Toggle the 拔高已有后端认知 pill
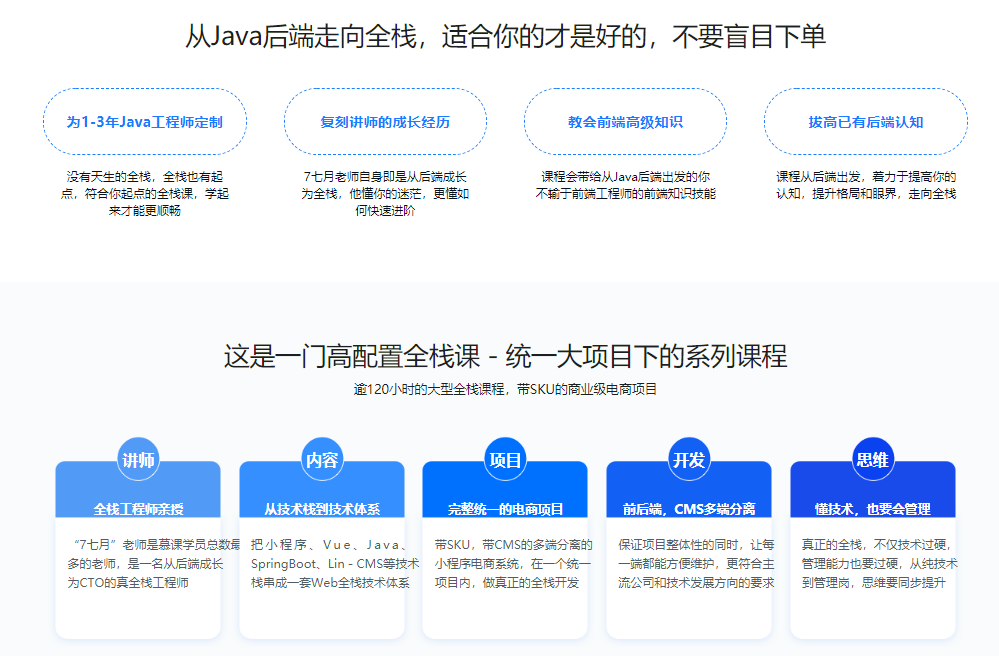Viewport: 999px width, 656px height. coord(864,120)
